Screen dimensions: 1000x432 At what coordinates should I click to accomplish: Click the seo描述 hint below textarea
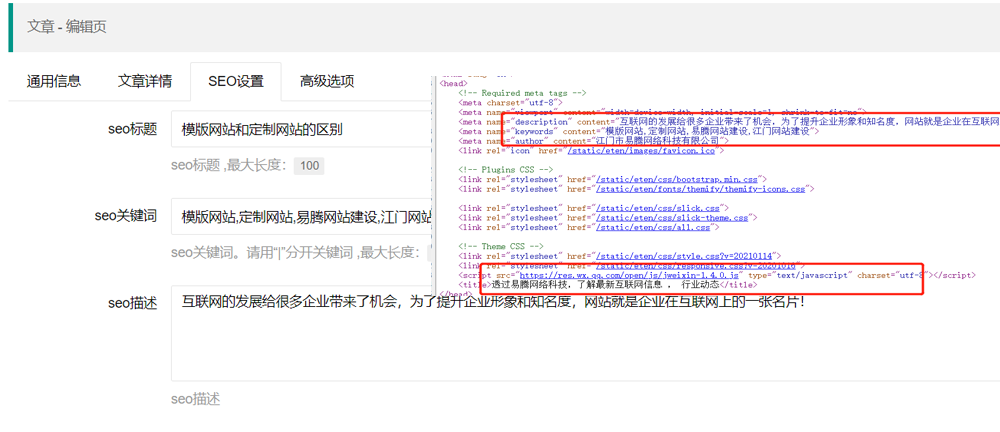(196, 399)
